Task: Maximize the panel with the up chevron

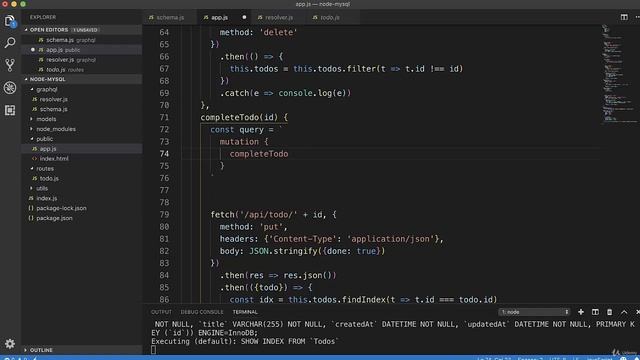Action: 624,312
